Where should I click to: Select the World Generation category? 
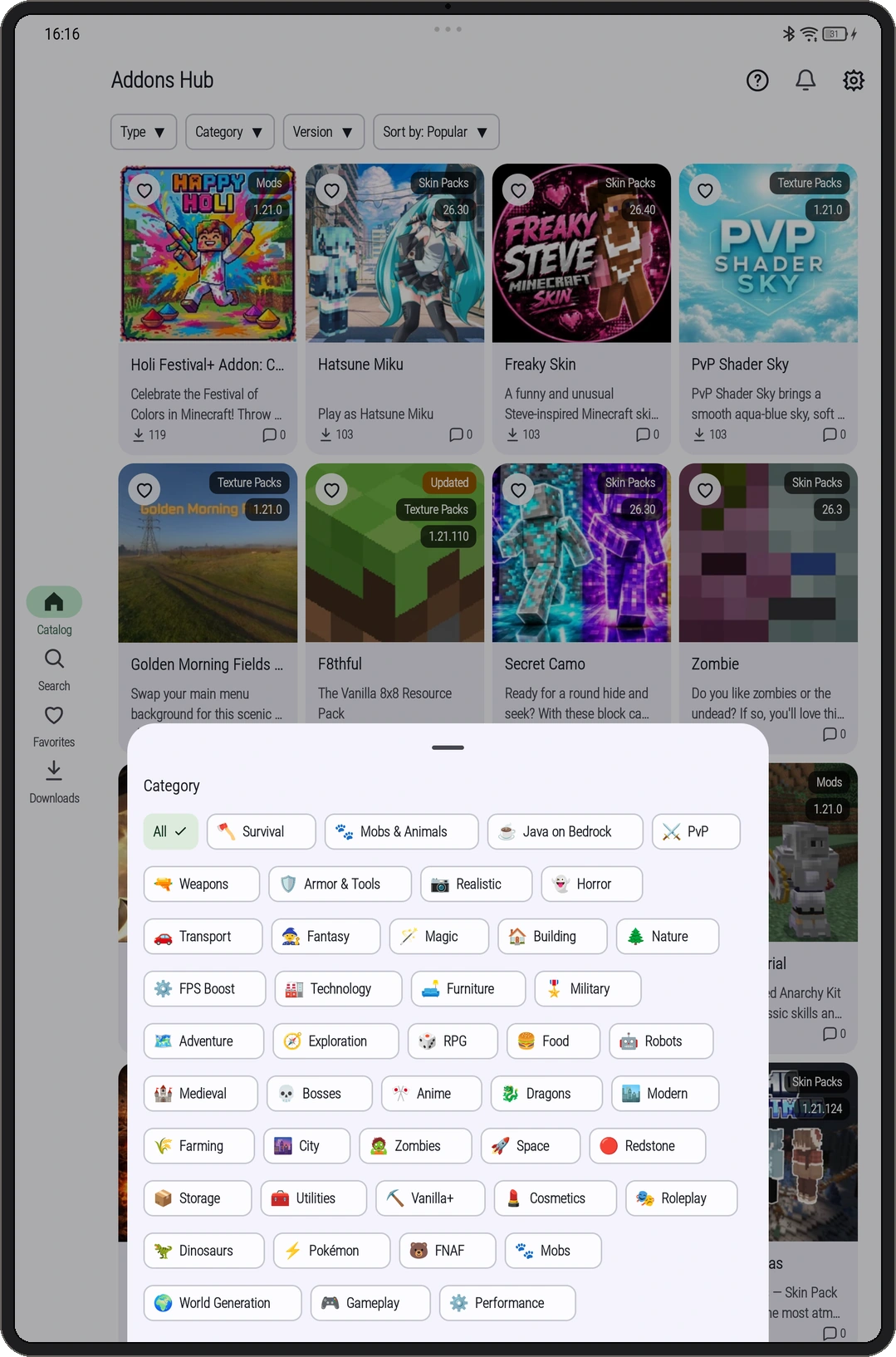click(223, 1302)
